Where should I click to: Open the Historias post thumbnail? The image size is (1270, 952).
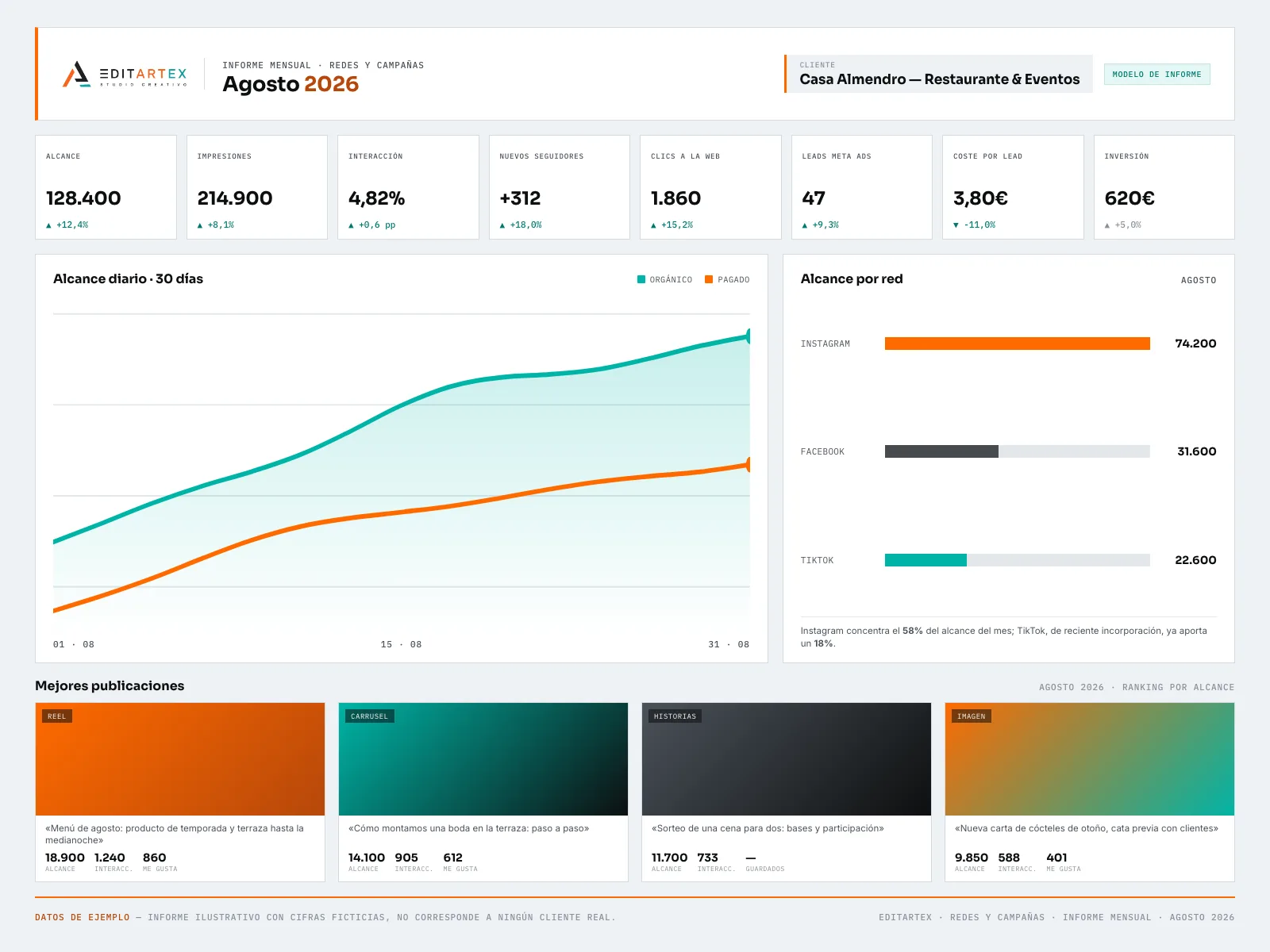787,759
